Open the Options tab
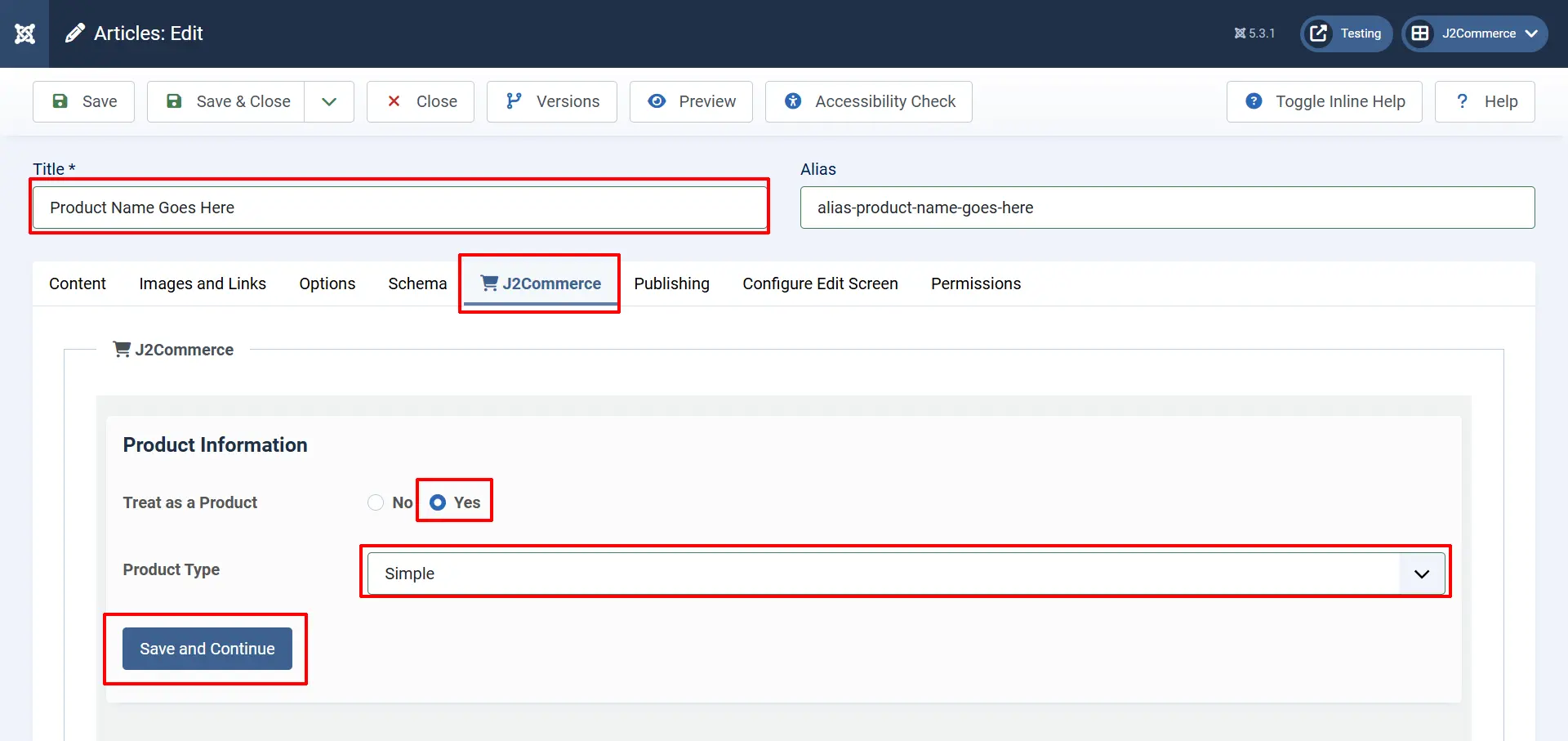 point(327,283)
